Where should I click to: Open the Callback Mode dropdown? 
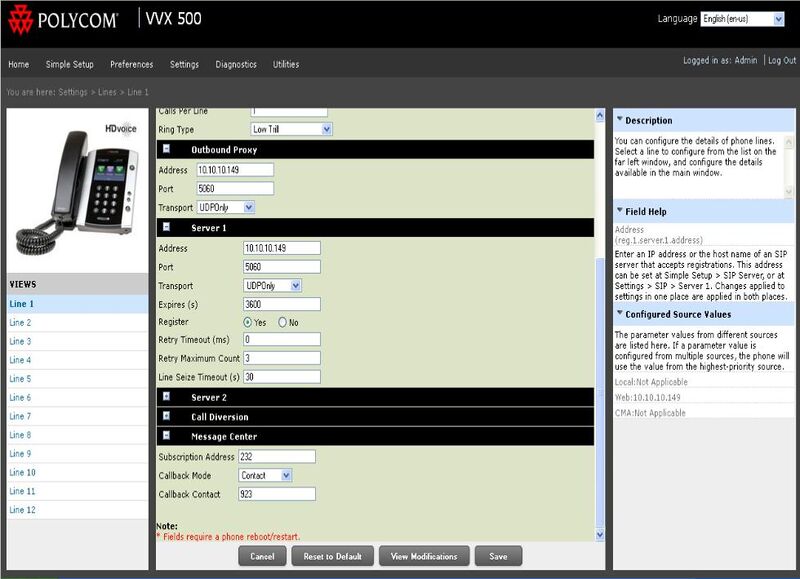coord(265,475)
